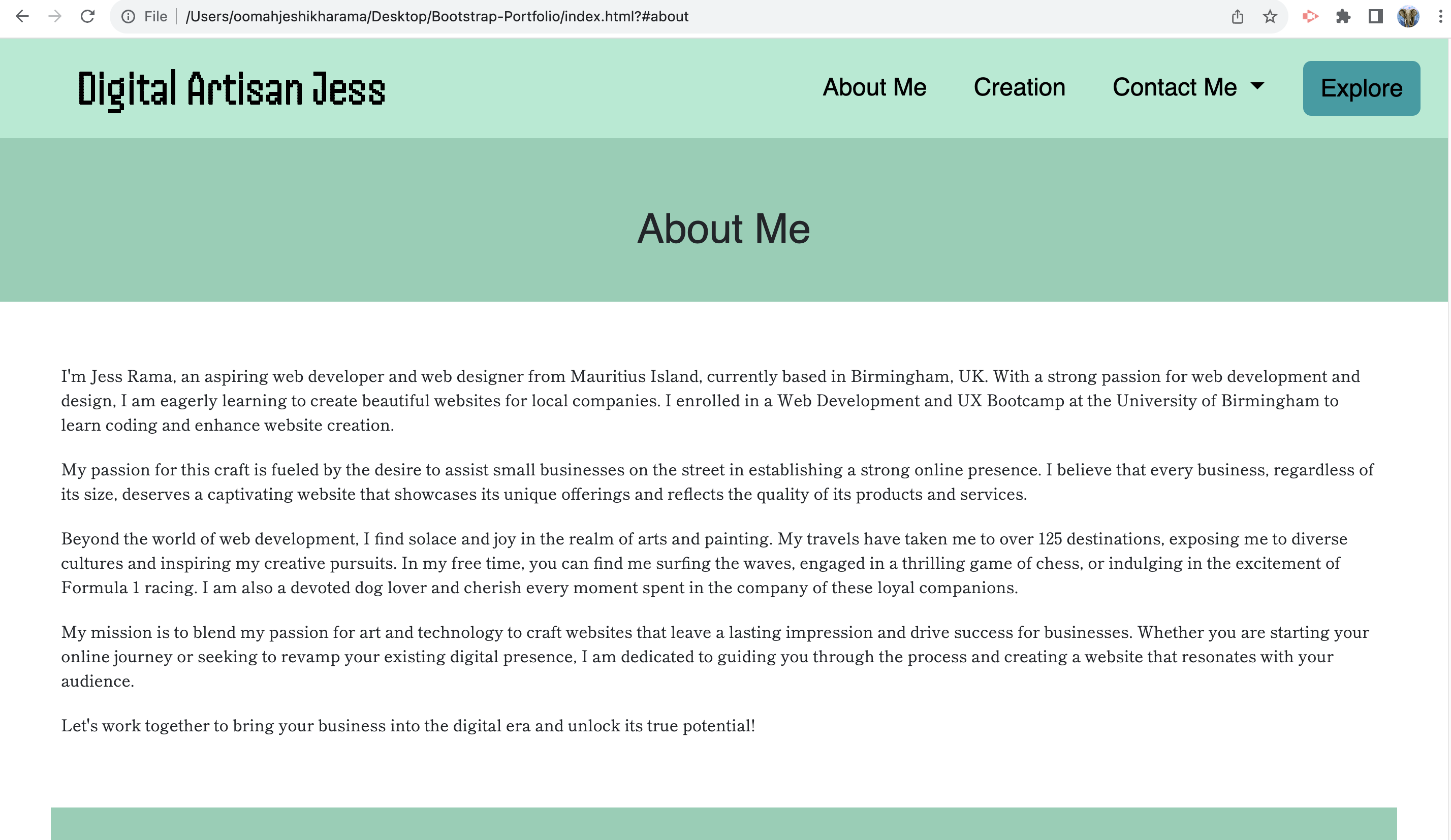Click the About Me navigation link
Screen dimensions: 1451x840
[875, 88]
